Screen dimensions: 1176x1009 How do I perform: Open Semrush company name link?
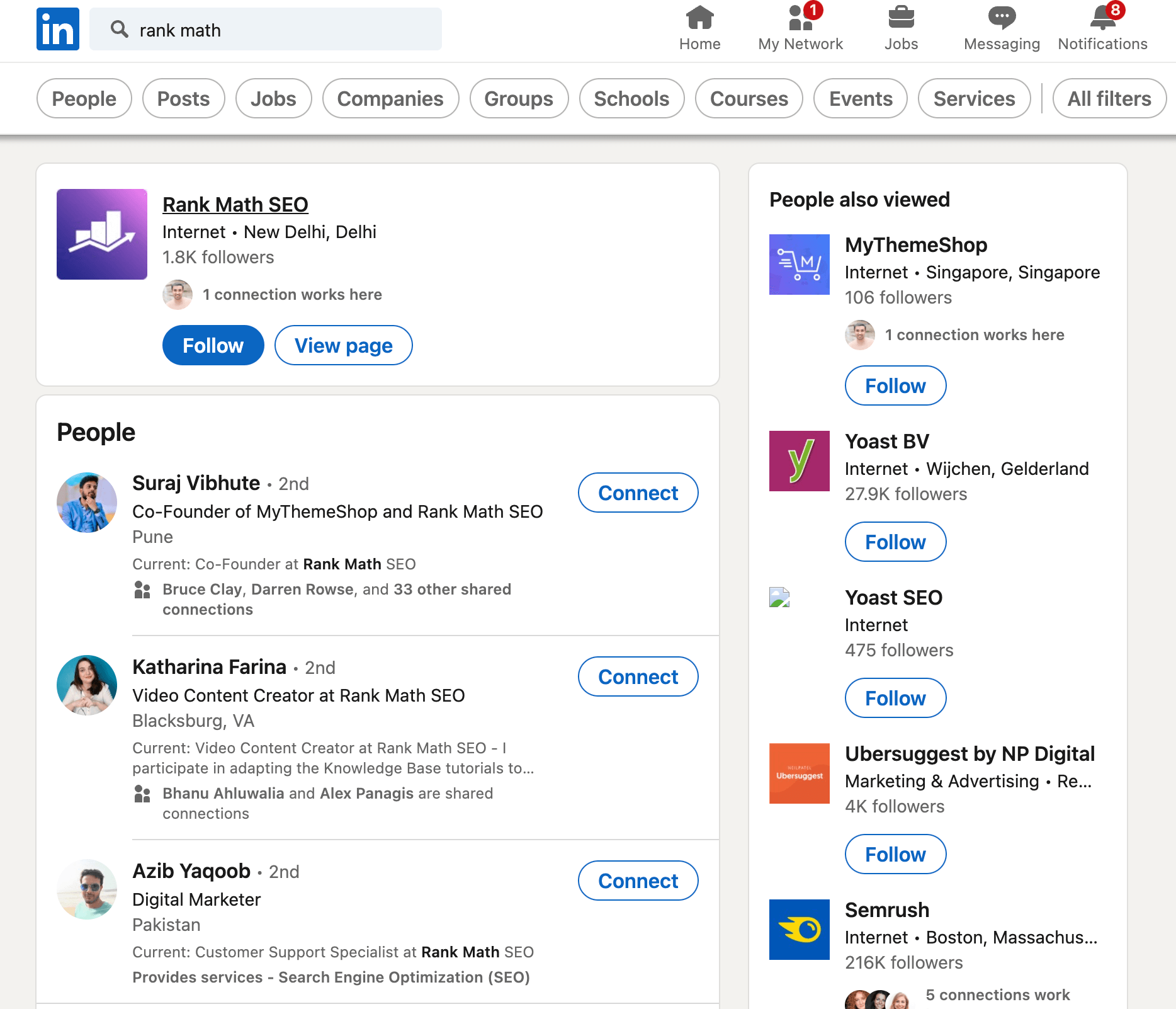point(887,910)
